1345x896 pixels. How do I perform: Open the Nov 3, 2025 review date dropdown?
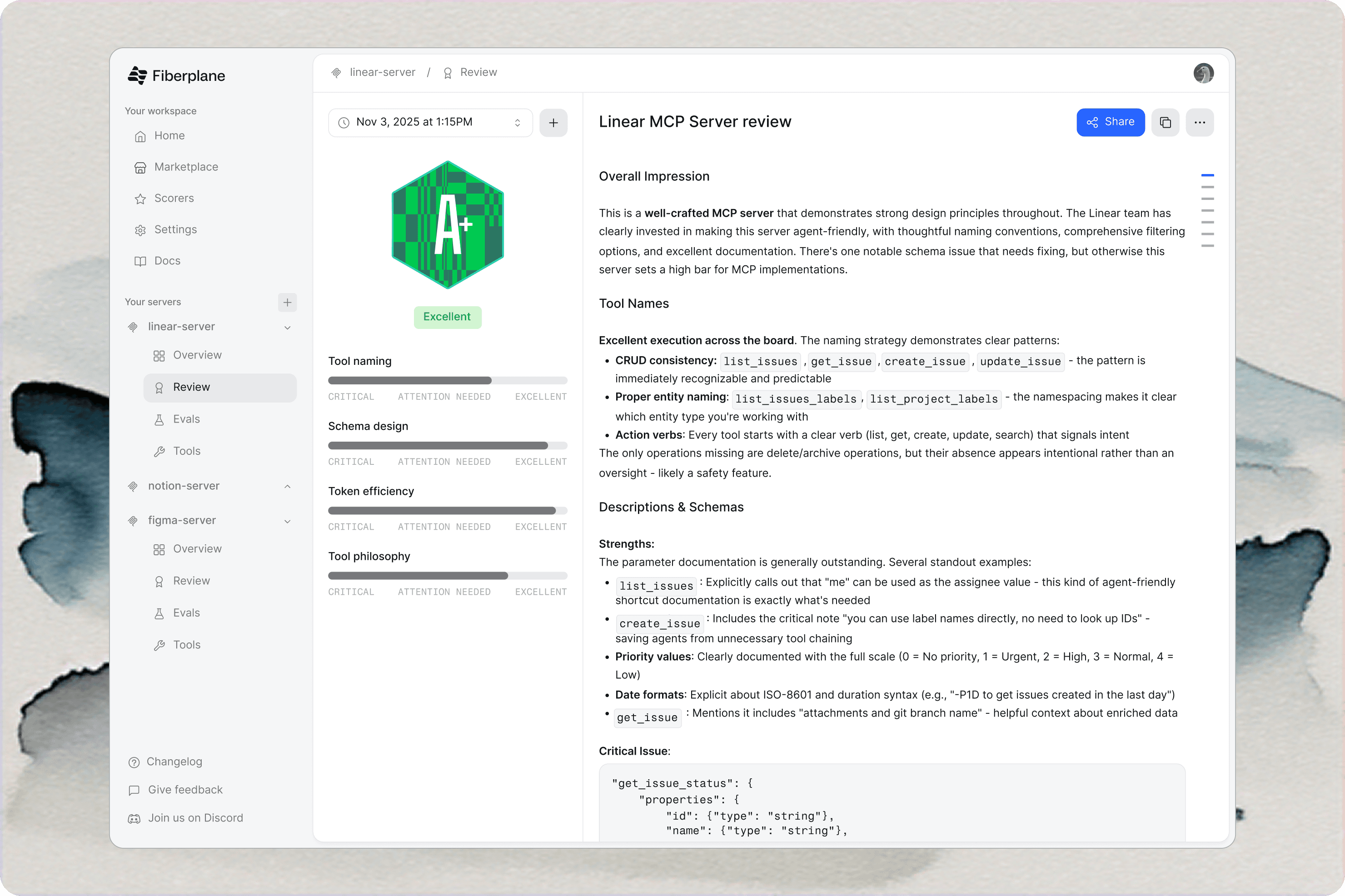[x=430, y=122]
